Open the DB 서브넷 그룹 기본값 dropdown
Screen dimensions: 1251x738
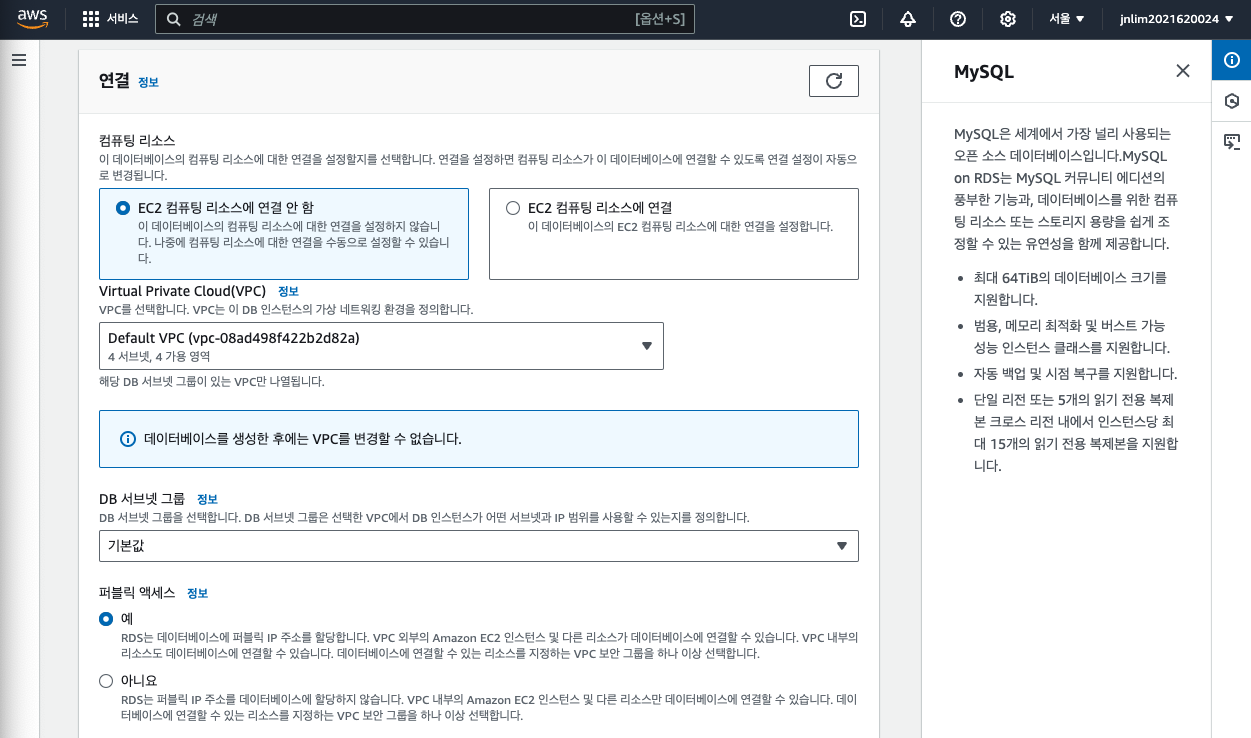[x=479, y=546]
